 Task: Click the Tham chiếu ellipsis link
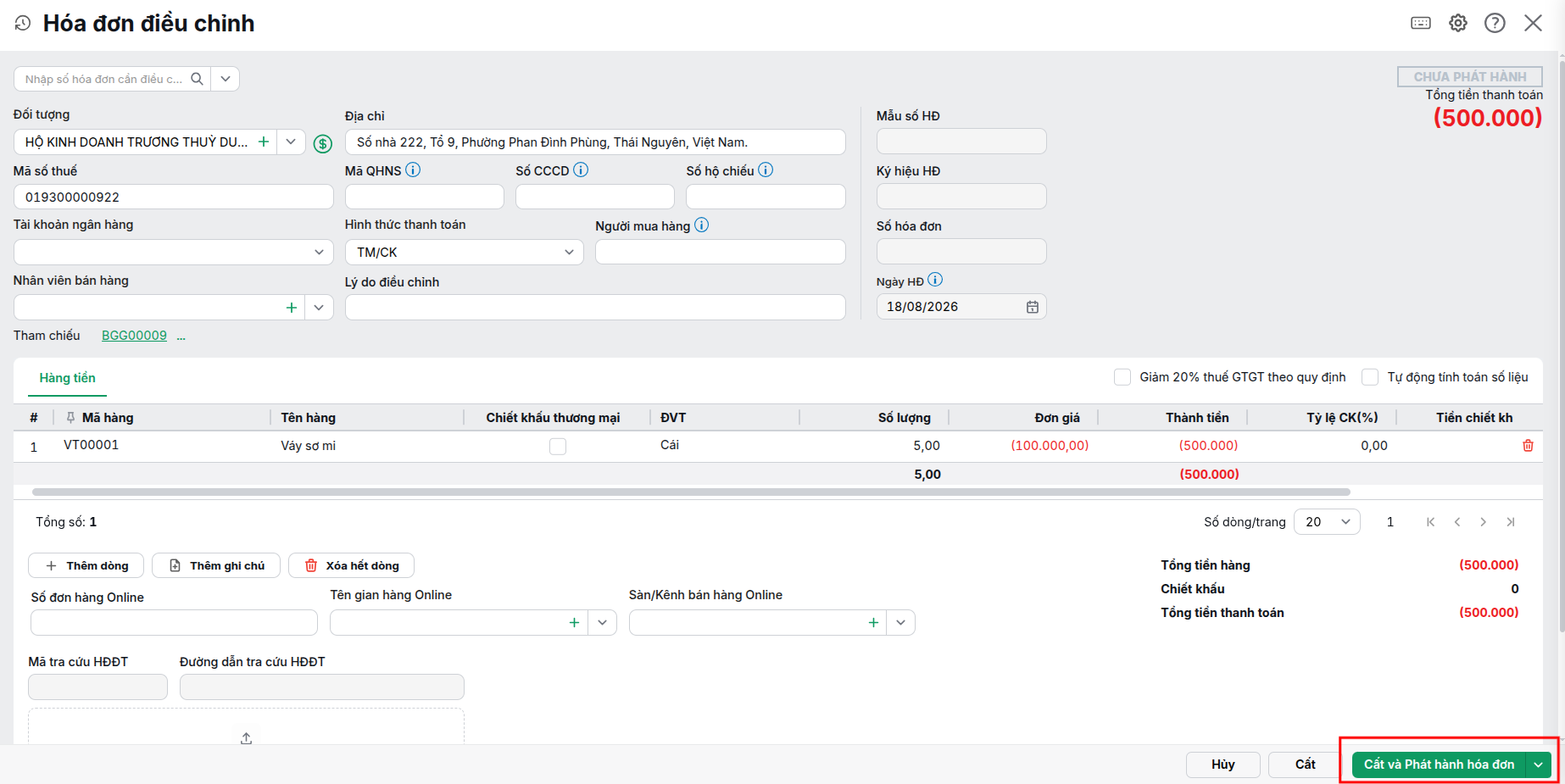[x=181, y=336]
